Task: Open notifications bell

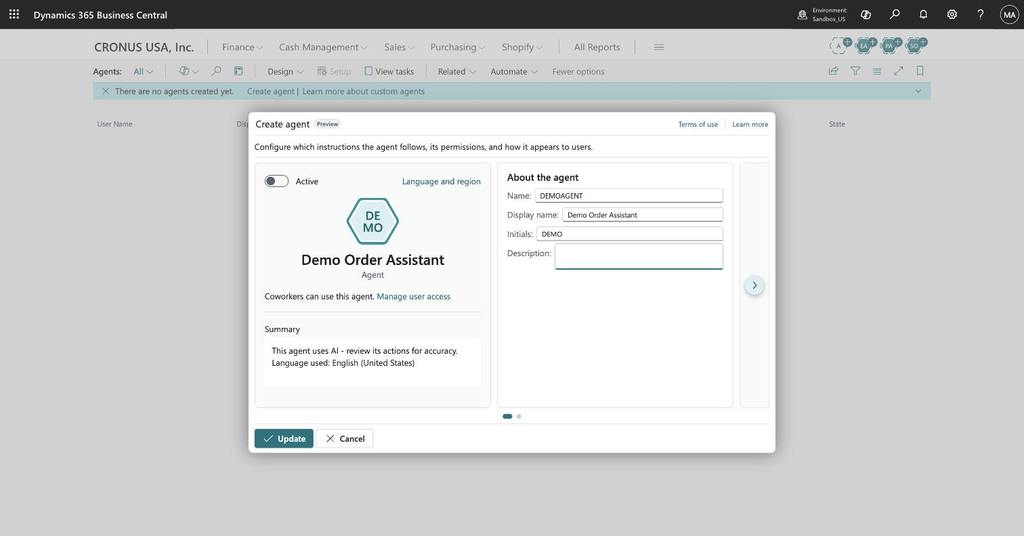Action: coord(923,14)
